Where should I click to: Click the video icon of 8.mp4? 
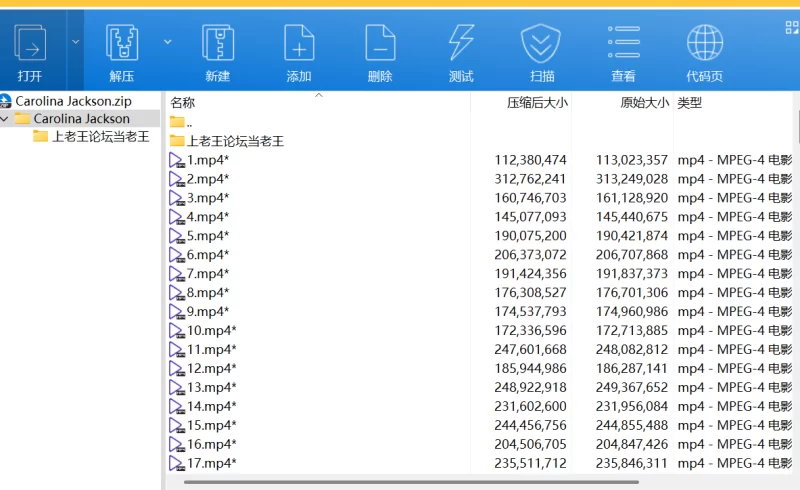coord(177,292)
